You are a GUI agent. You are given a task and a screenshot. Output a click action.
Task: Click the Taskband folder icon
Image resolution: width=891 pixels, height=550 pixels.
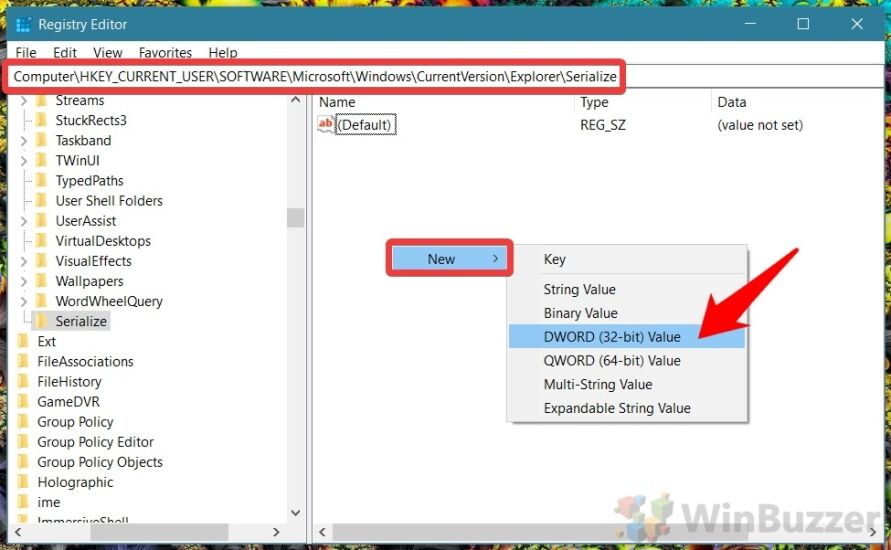[x=41, y=140]
